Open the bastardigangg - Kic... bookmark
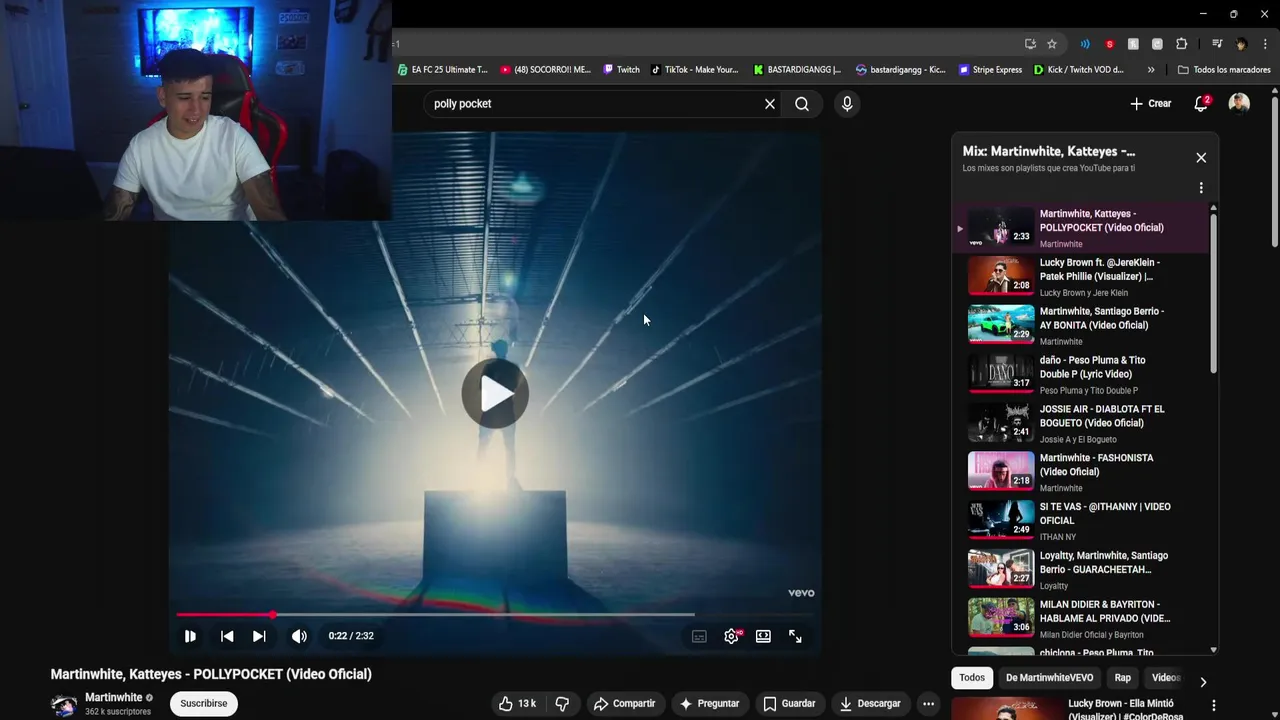The height and width of the screenshot is (720, 1280). pos(900,70)
